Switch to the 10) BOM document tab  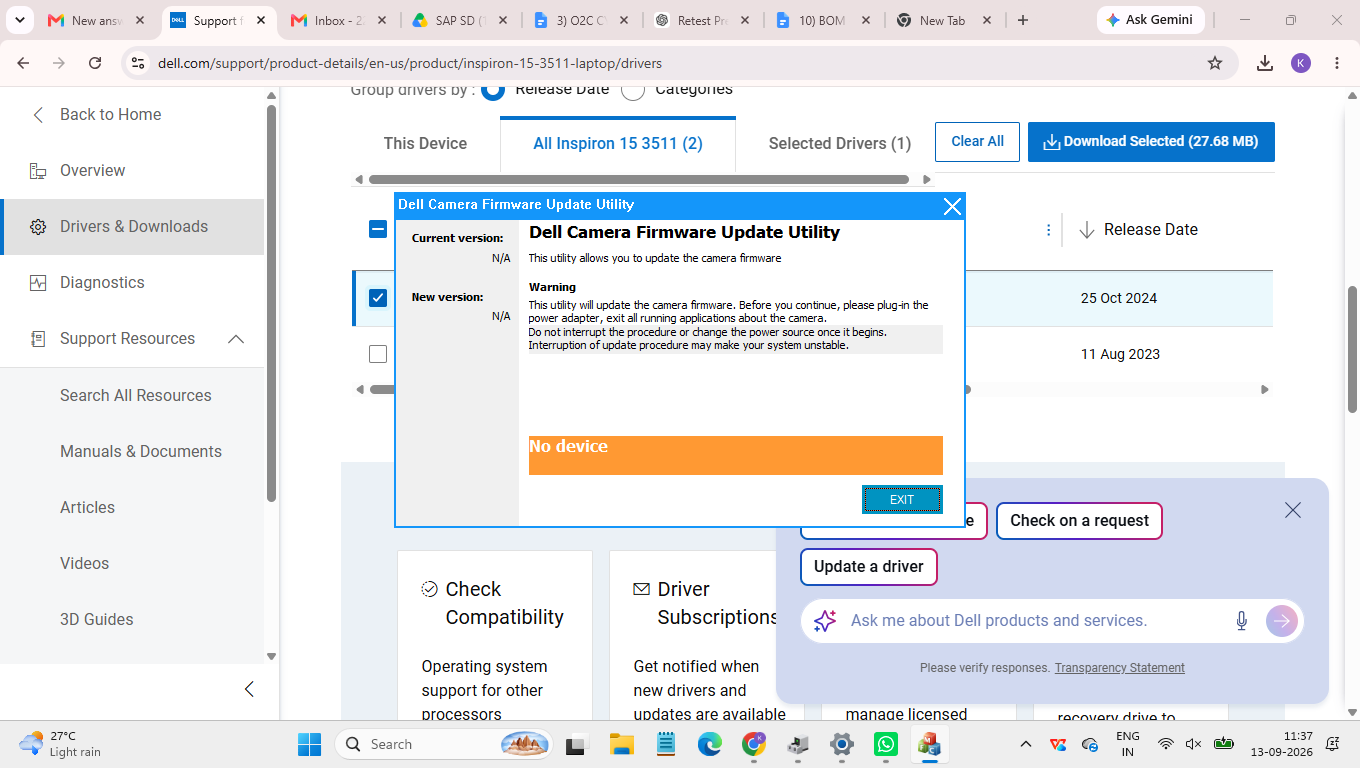tap(824, 20)
